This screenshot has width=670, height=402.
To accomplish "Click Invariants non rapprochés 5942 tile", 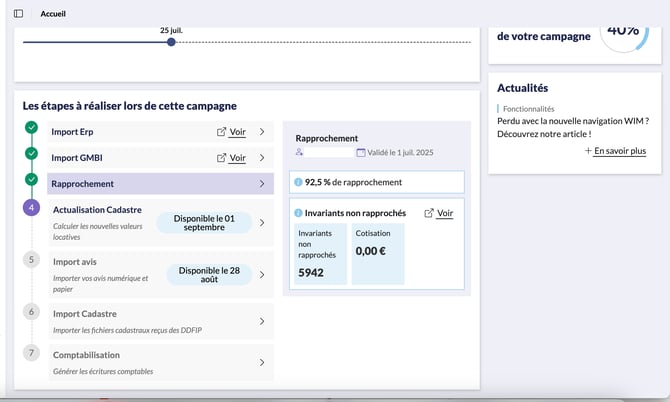I will [320, 254].
